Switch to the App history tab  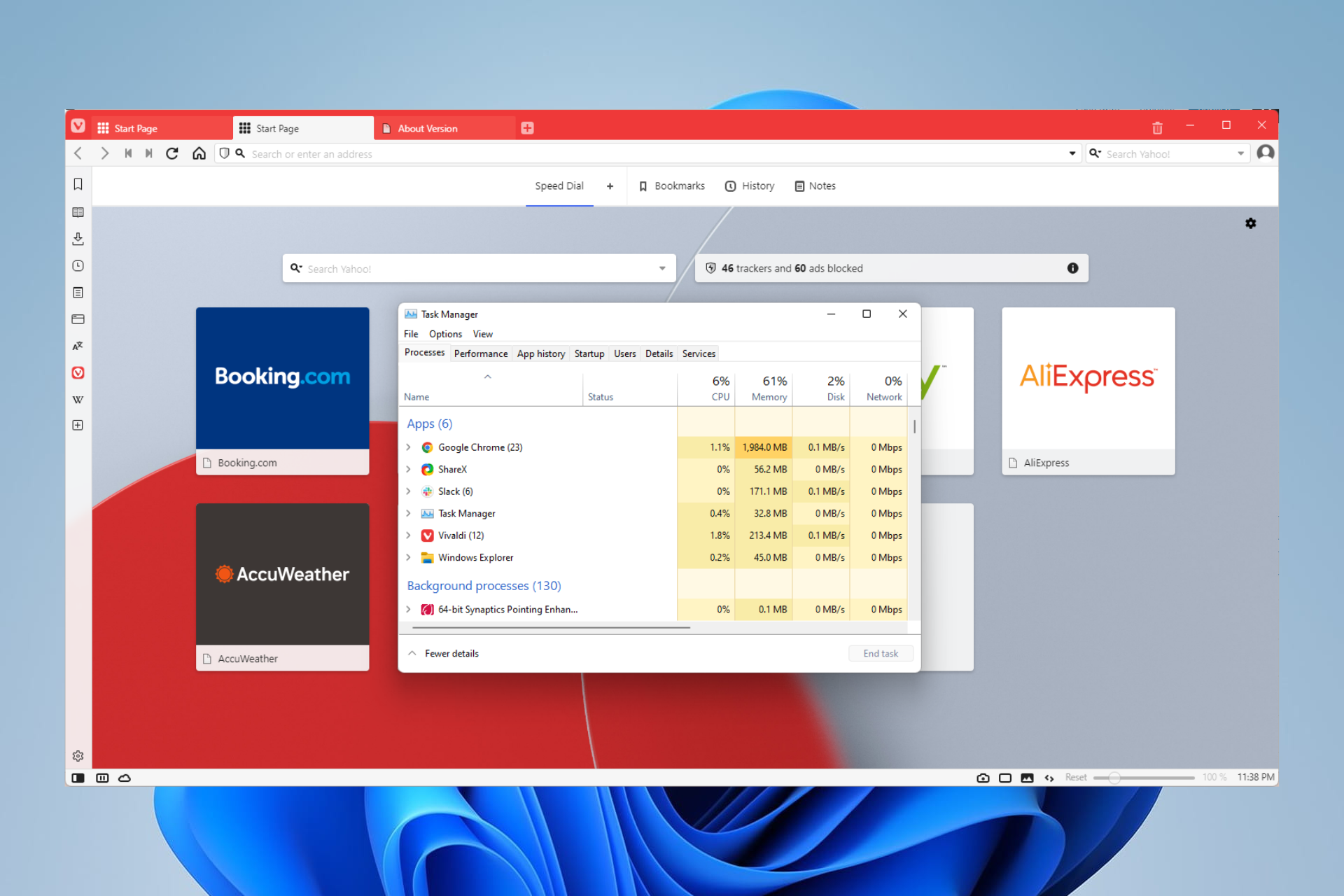point(541,353)
